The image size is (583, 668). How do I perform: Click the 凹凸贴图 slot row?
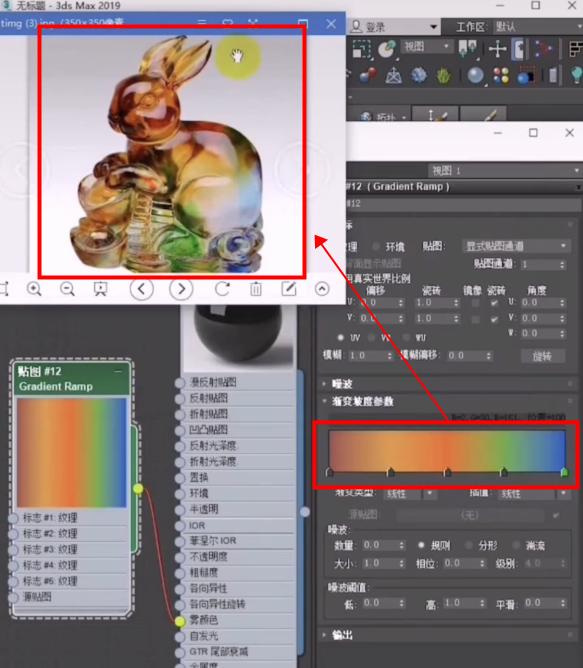tap(241, 430)
